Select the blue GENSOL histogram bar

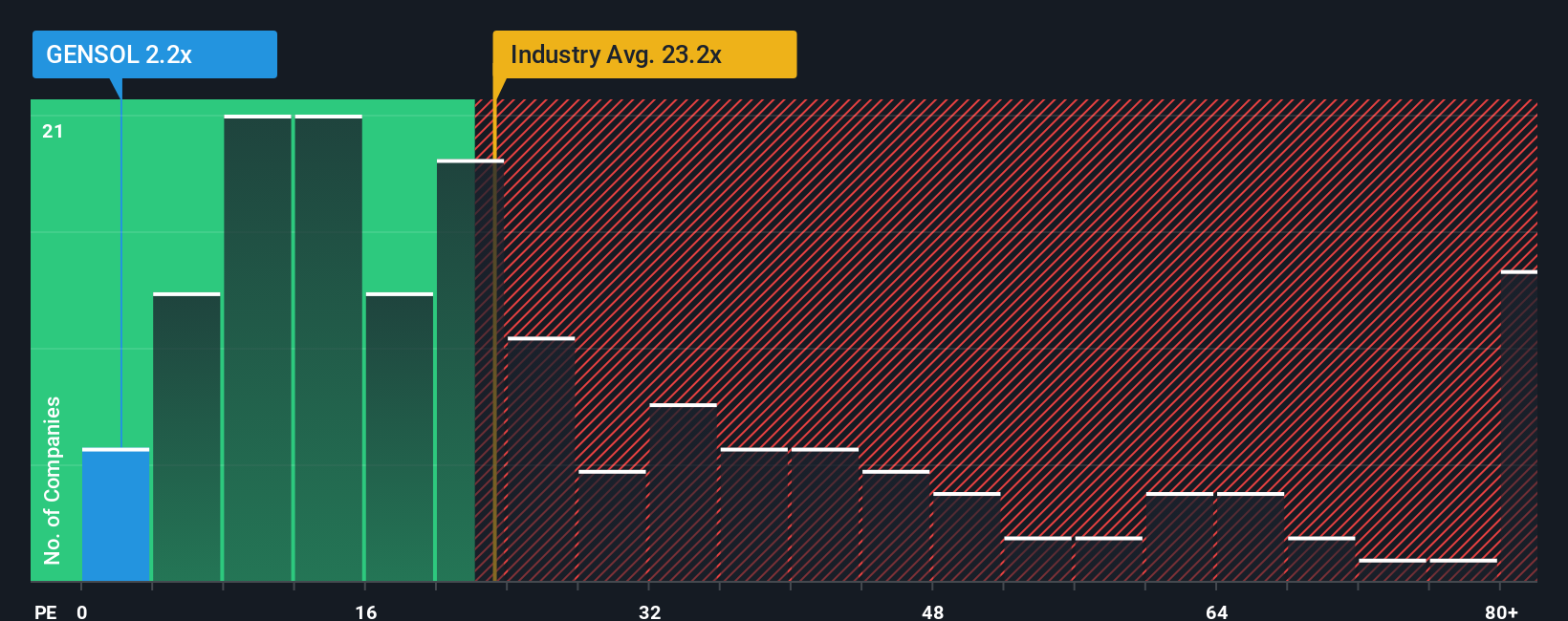pos(116,515)
